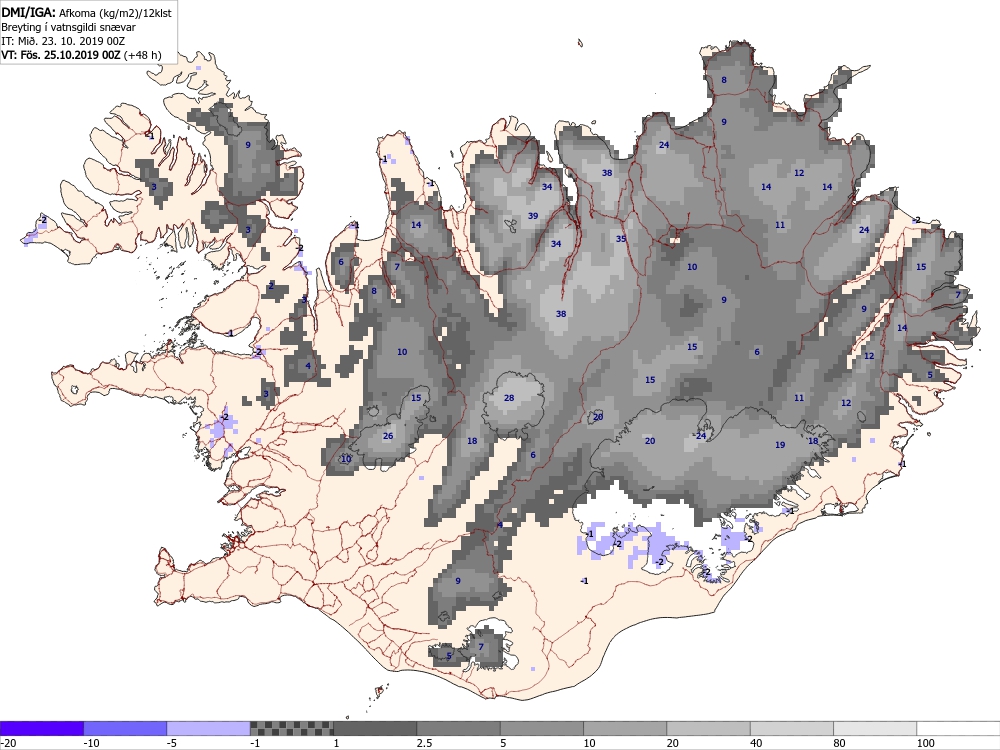Select the darkest gray 1 to 2.5 legend swatch
The image size is (1000, 750).
pos(375,728)
